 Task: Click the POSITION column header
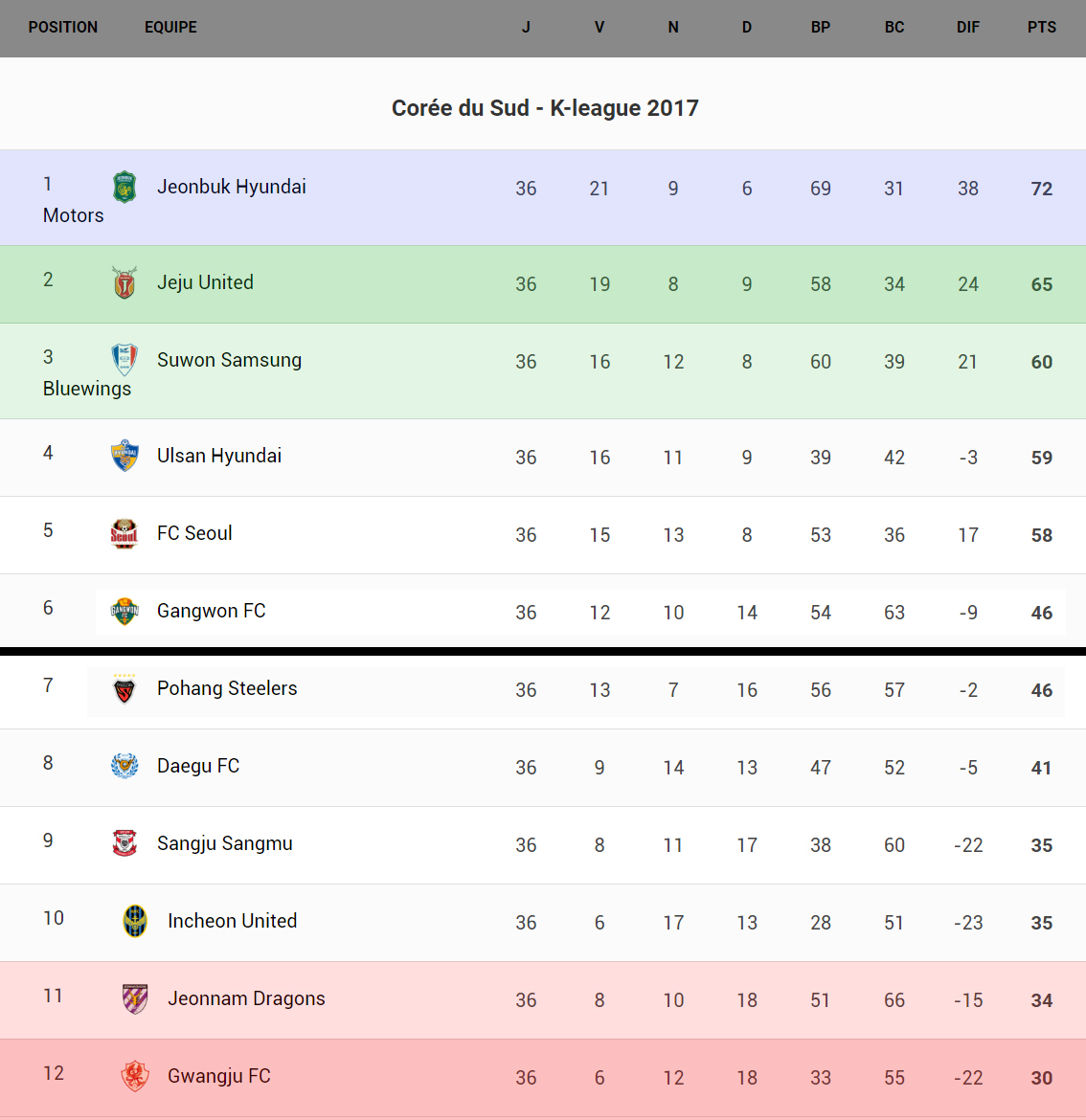coord(63,27)
